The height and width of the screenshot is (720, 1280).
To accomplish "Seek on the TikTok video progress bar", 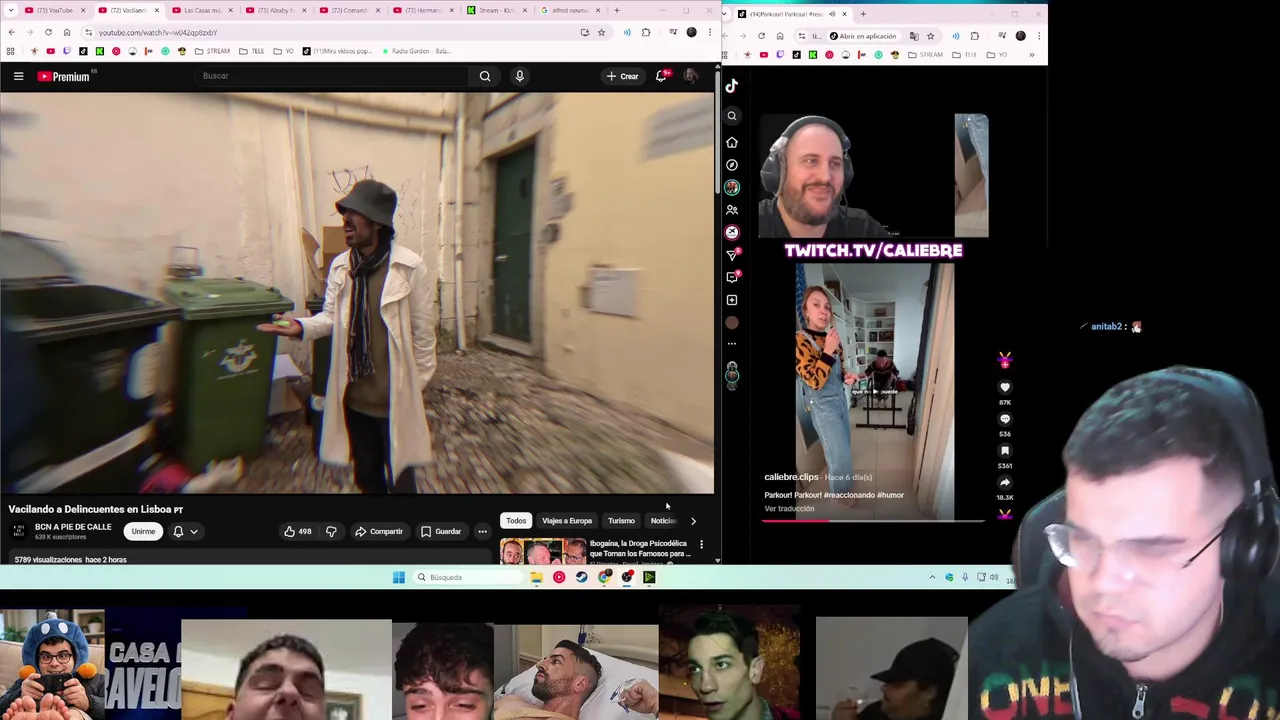I will tap(875, 520).
